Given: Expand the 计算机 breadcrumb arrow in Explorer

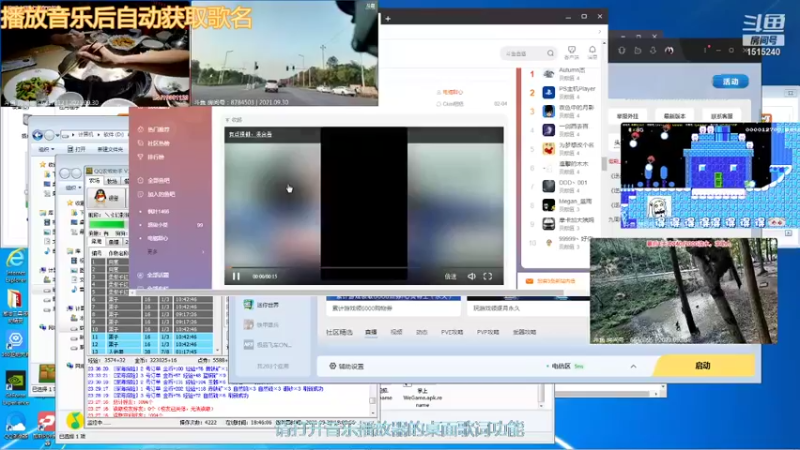Looking at the screenshot, I should tap(99, 135).
